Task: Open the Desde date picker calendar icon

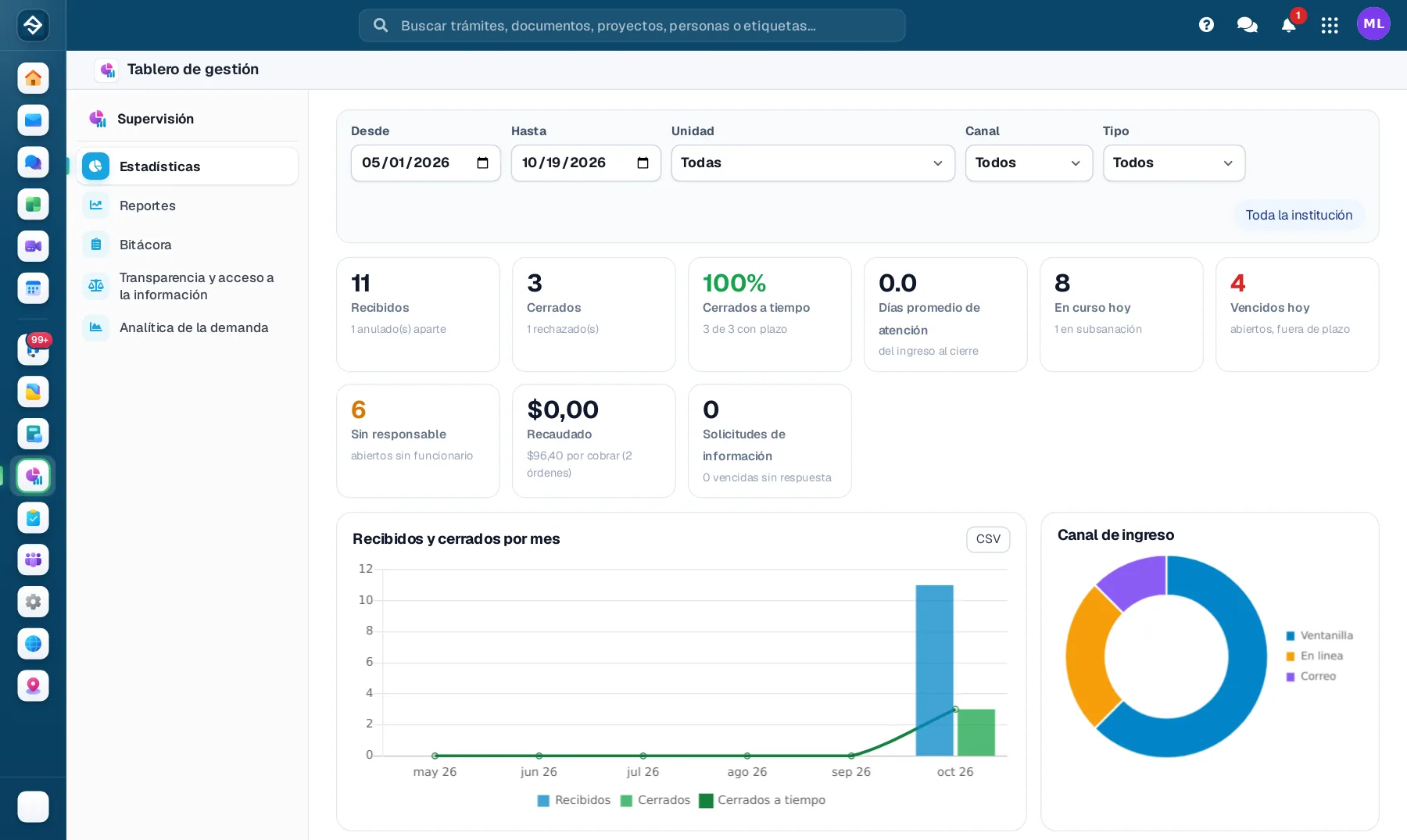Action: coord(482,163)
